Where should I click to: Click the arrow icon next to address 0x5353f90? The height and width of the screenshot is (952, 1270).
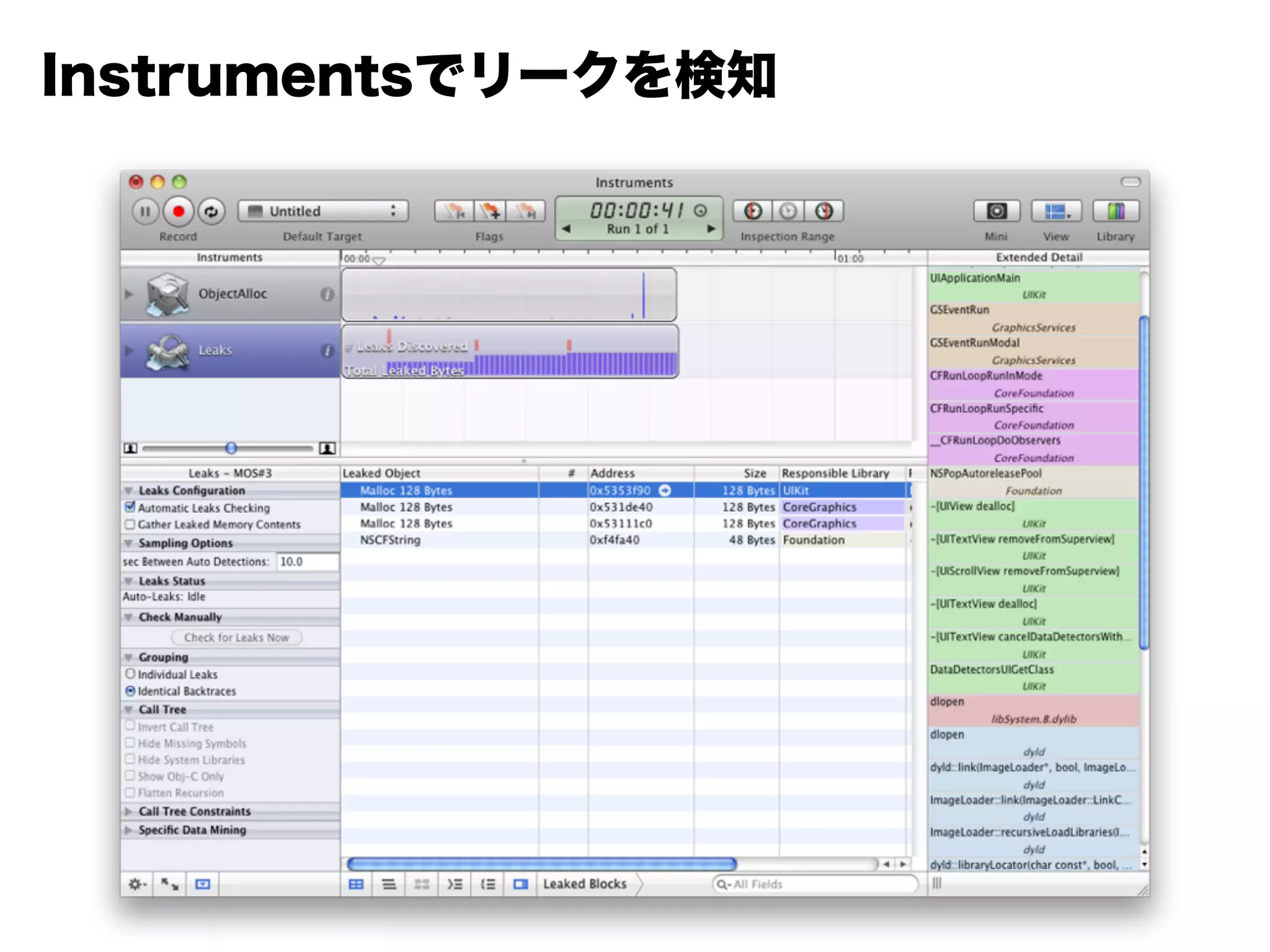pos(665,490)
